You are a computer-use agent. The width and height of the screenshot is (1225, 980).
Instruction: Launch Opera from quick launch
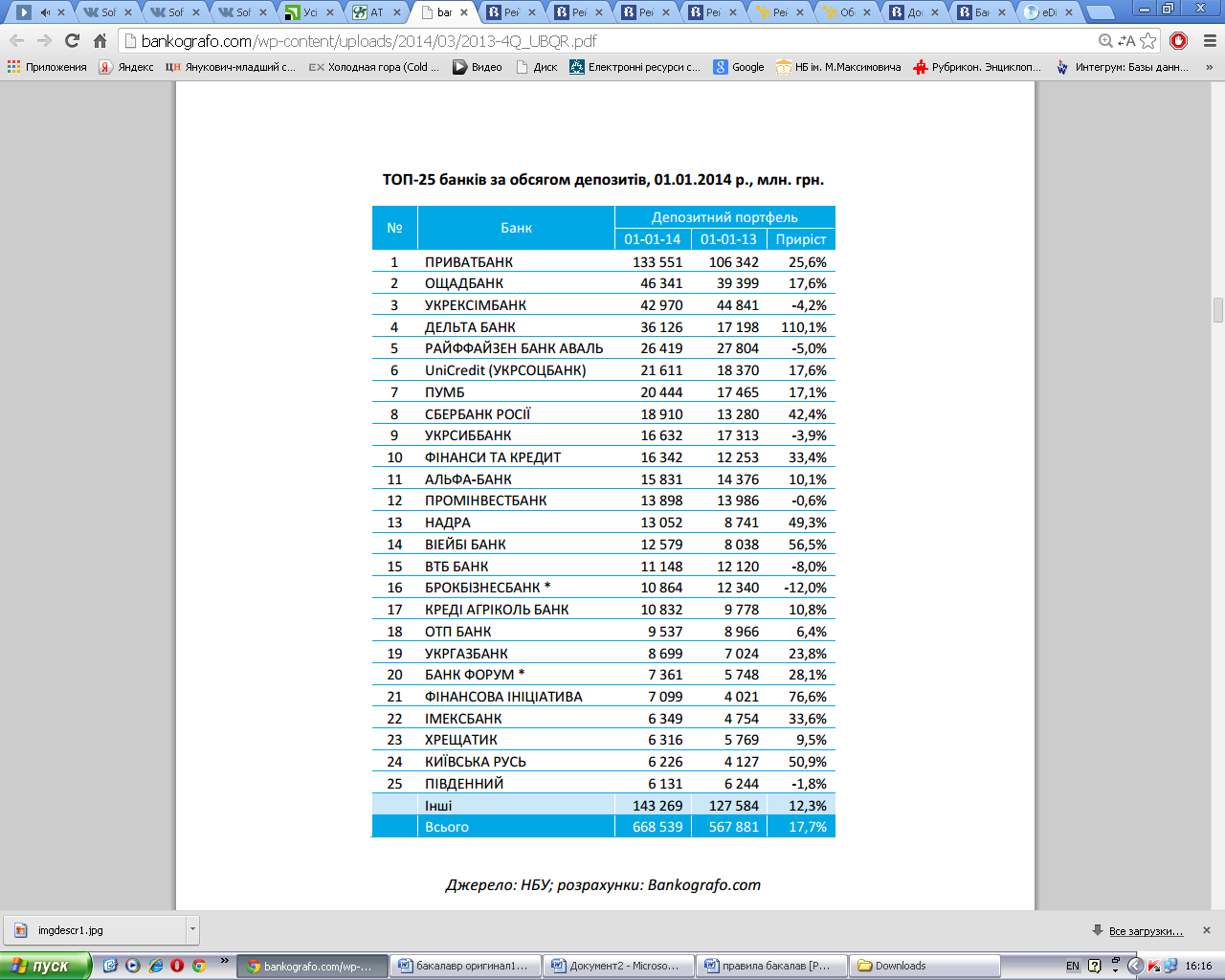177,966
